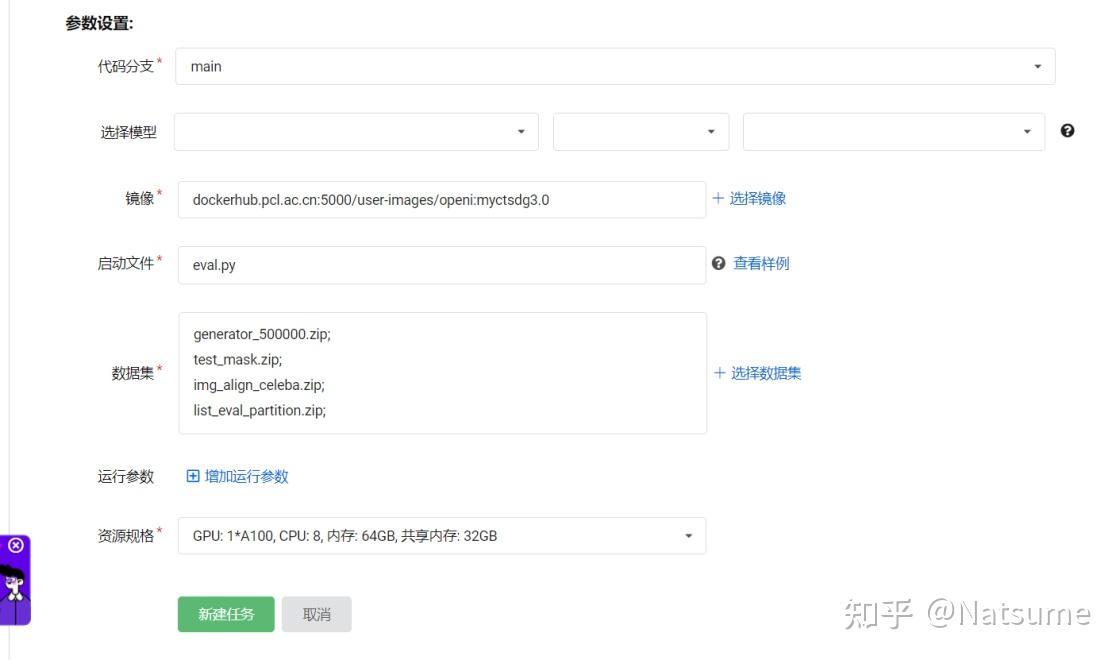Dismiss the floating mascot widget via its close icon
Viewport: 1120px width, 660px height.
pyautogui.click(x=15, y=545)
